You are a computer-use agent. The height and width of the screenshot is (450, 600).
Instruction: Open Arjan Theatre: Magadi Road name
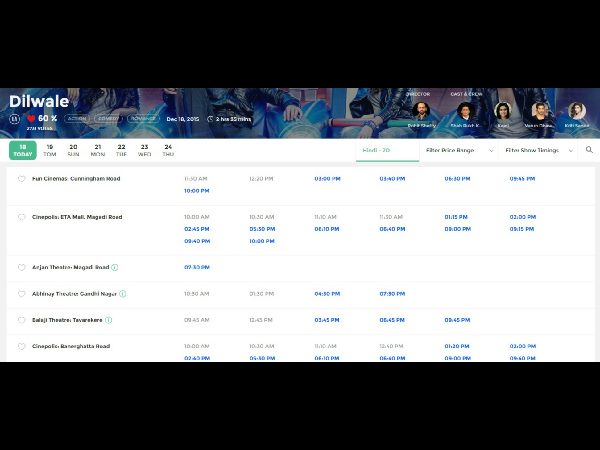tap(70, 267)
